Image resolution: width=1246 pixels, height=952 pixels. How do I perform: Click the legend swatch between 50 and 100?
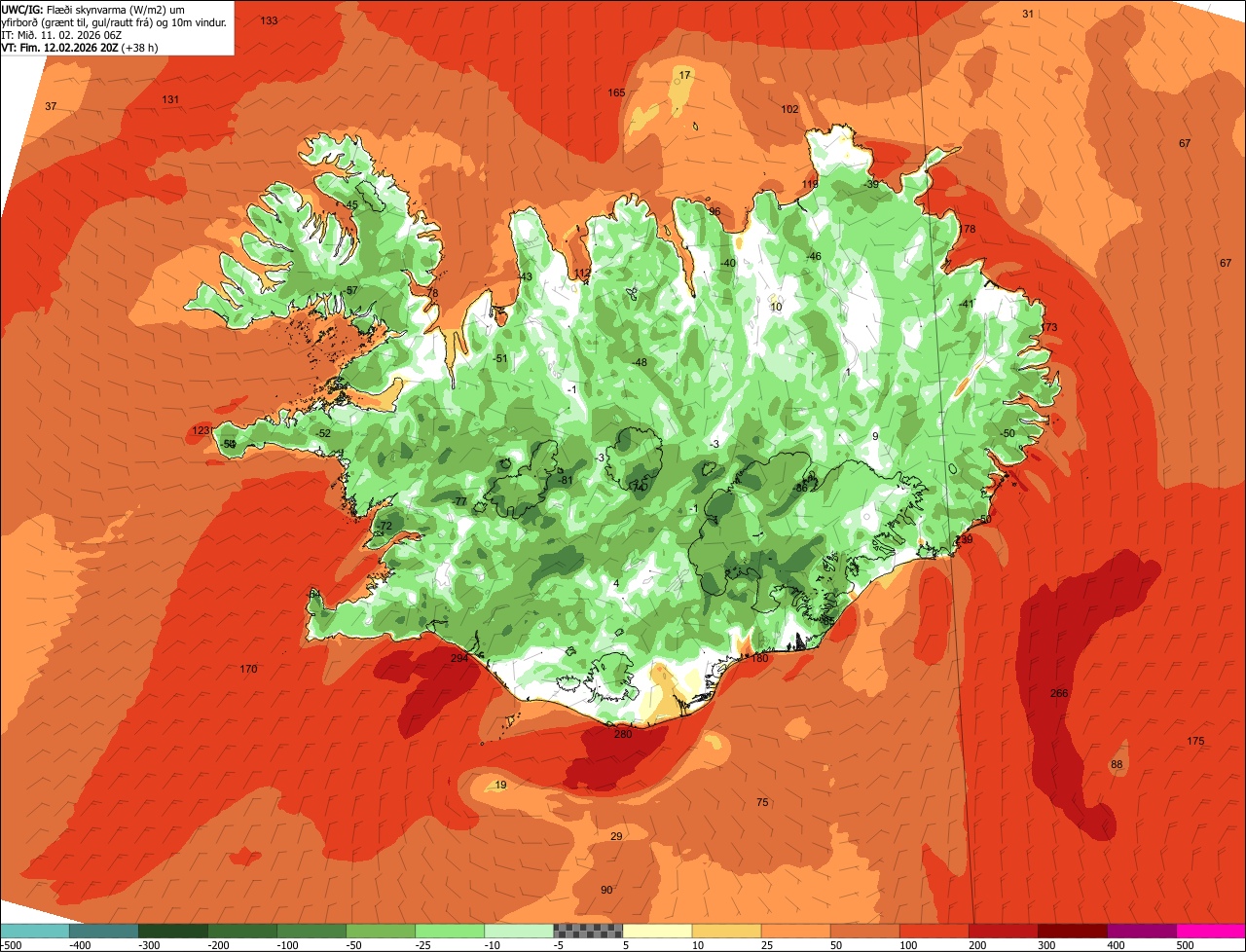click(x=864, y=932)
